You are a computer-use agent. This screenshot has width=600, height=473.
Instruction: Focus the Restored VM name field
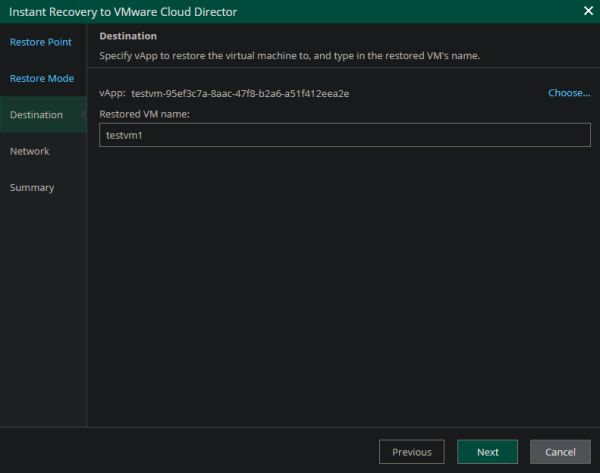coord(345,135)
